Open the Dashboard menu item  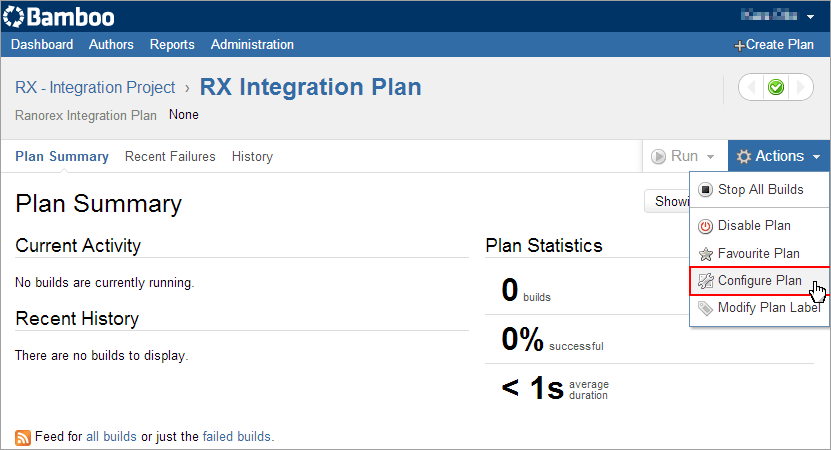click(42, 45)
